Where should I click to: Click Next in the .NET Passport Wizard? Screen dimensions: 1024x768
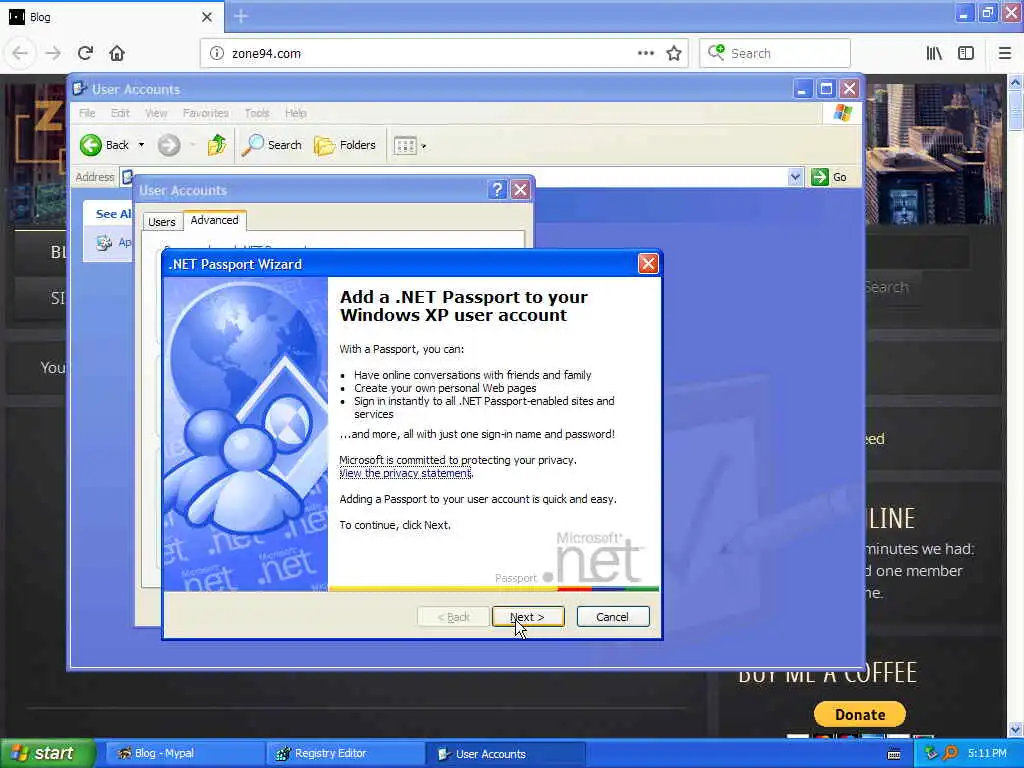[x=528, y=616]
